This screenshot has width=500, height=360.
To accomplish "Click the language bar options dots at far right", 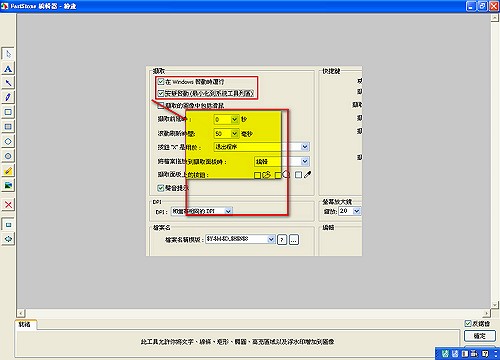I will click(496, 354).
